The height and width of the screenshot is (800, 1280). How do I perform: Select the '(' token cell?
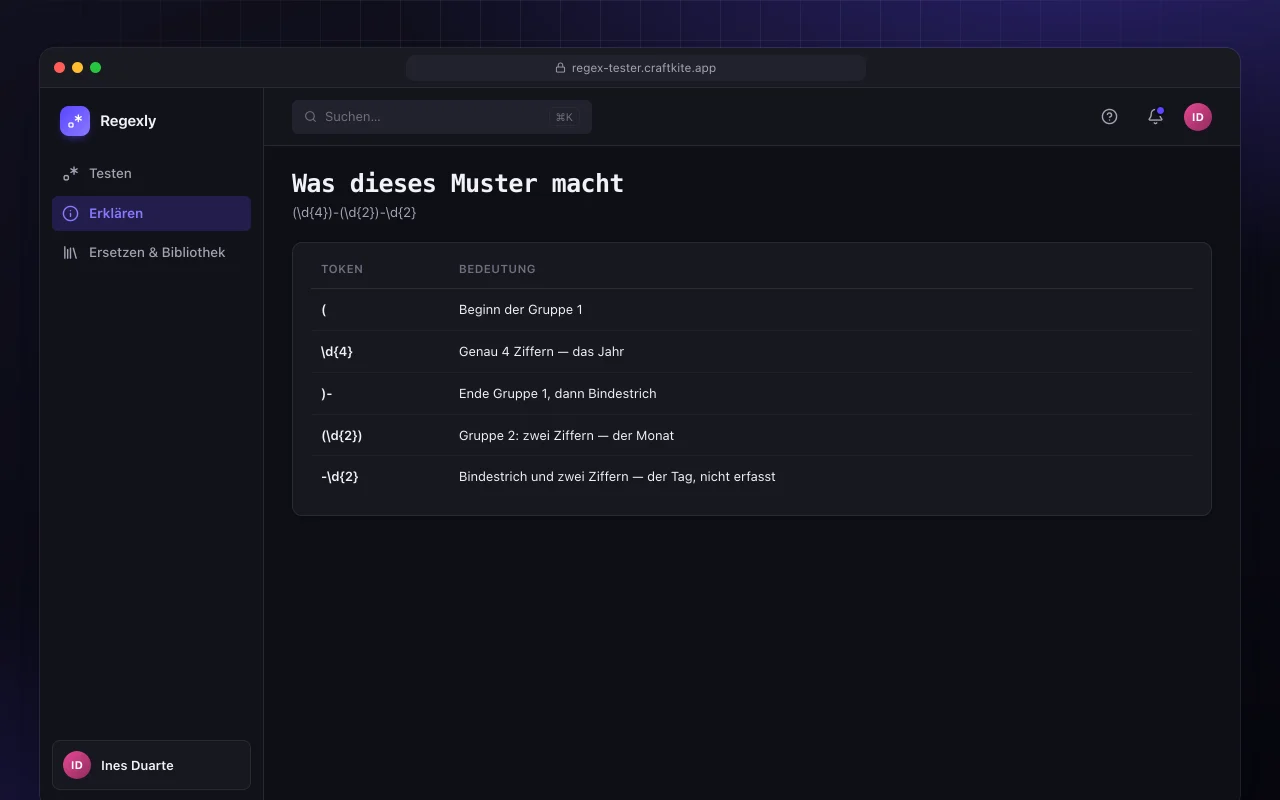(324, 310)
